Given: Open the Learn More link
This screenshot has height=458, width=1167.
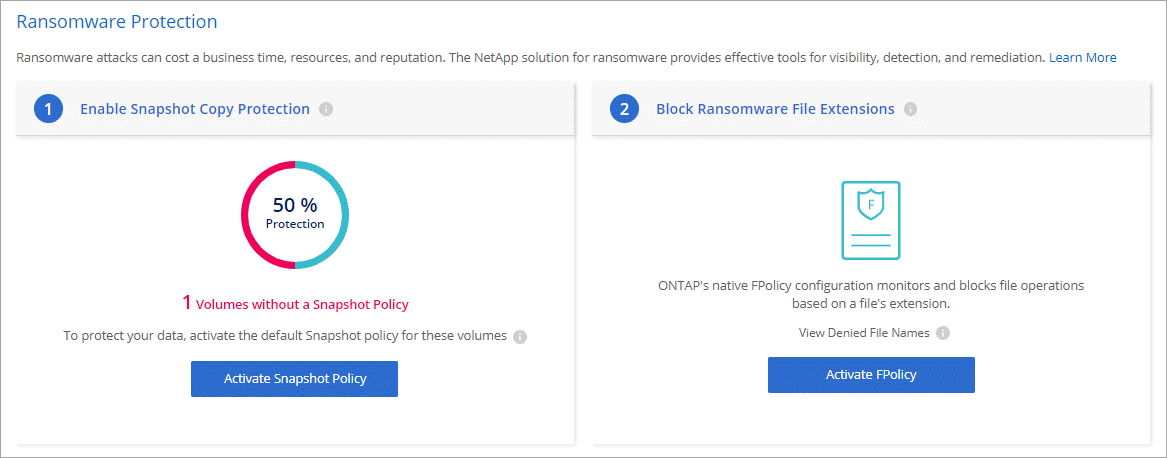Looking at the screenshot, I should [1082, 57].
